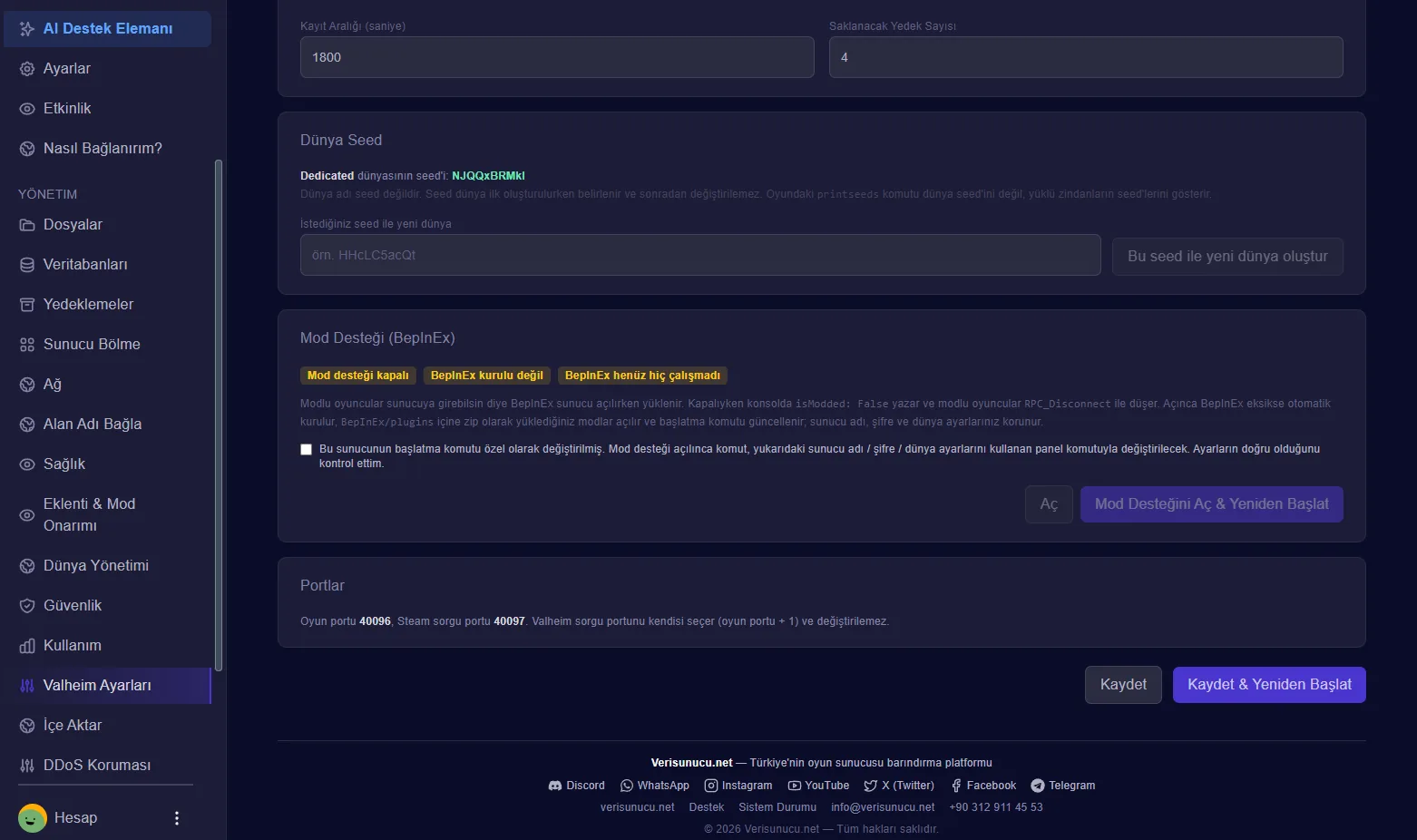Click the Etkinlik eye icon
The height and width of the screenshot is (840, 1417).
click(x=27, y=109)
